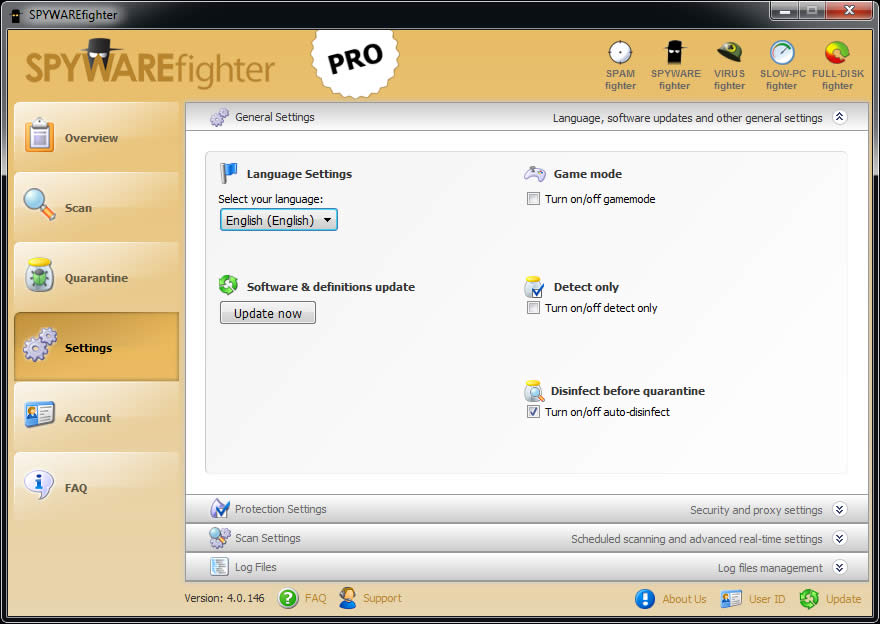Image resolution: width=880 pixels, height=624 pixels.
Task: Open VIRUS fighter helmet icon
Action: 730,52
